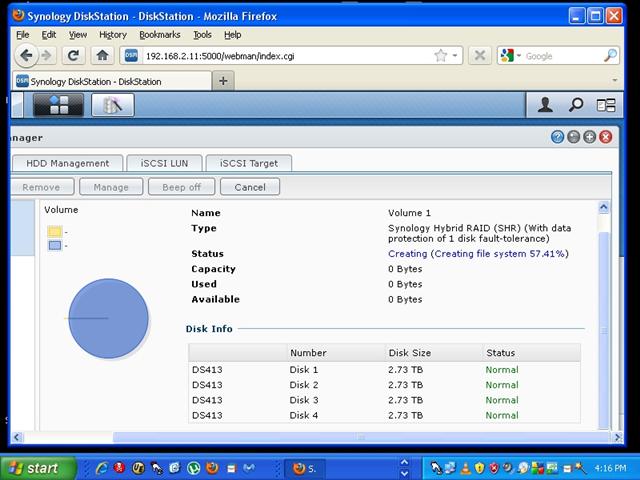Open the DSM user account icon
Screen dimensions: 640x480
click(545, 105)
